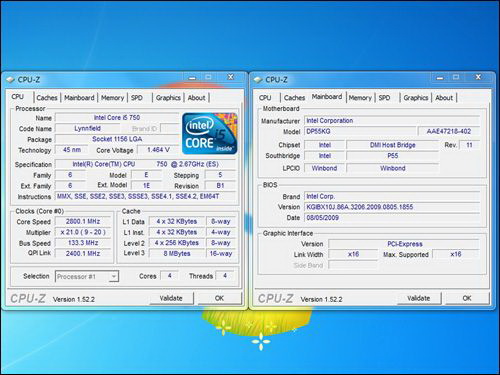Viewport: 500px width, 375px height.
Task: Select SPD tab in left window
Action: click(137, 98)
